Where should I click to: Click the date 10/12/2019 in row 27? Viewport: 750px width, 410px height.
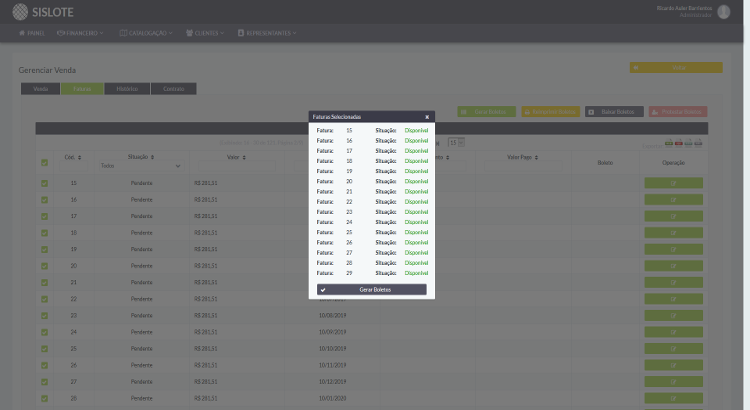pos(332,382)
